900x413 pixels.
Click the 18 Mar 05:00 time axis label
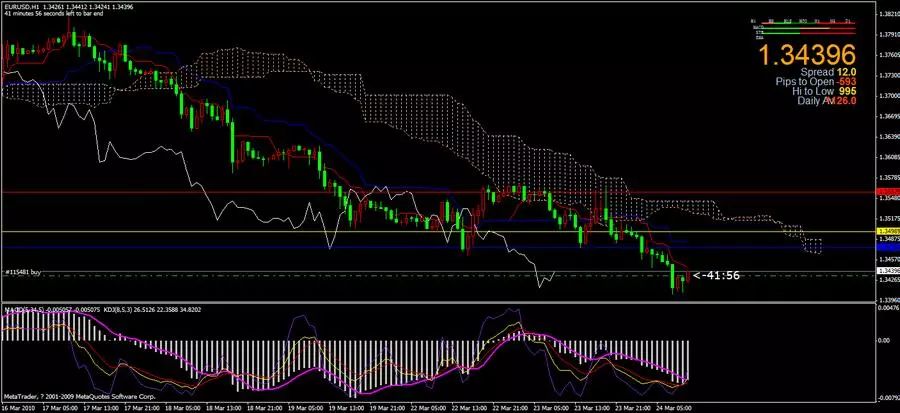[x=184, y=408]
